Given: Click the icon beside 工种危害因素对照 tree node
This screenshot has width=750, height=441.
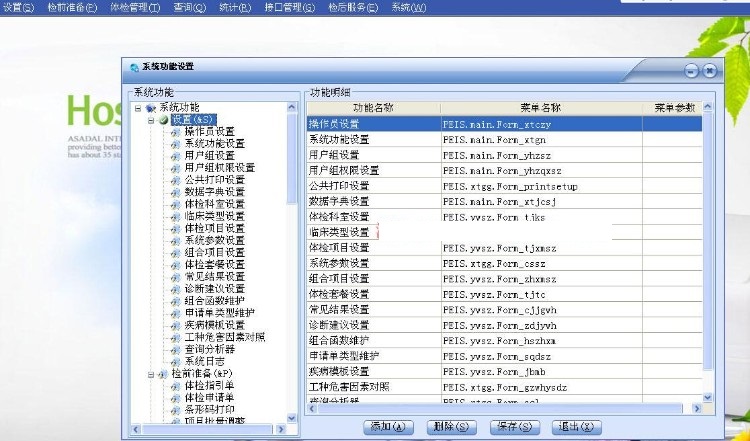Looking at the screenshot, I should tap(176, 337).
